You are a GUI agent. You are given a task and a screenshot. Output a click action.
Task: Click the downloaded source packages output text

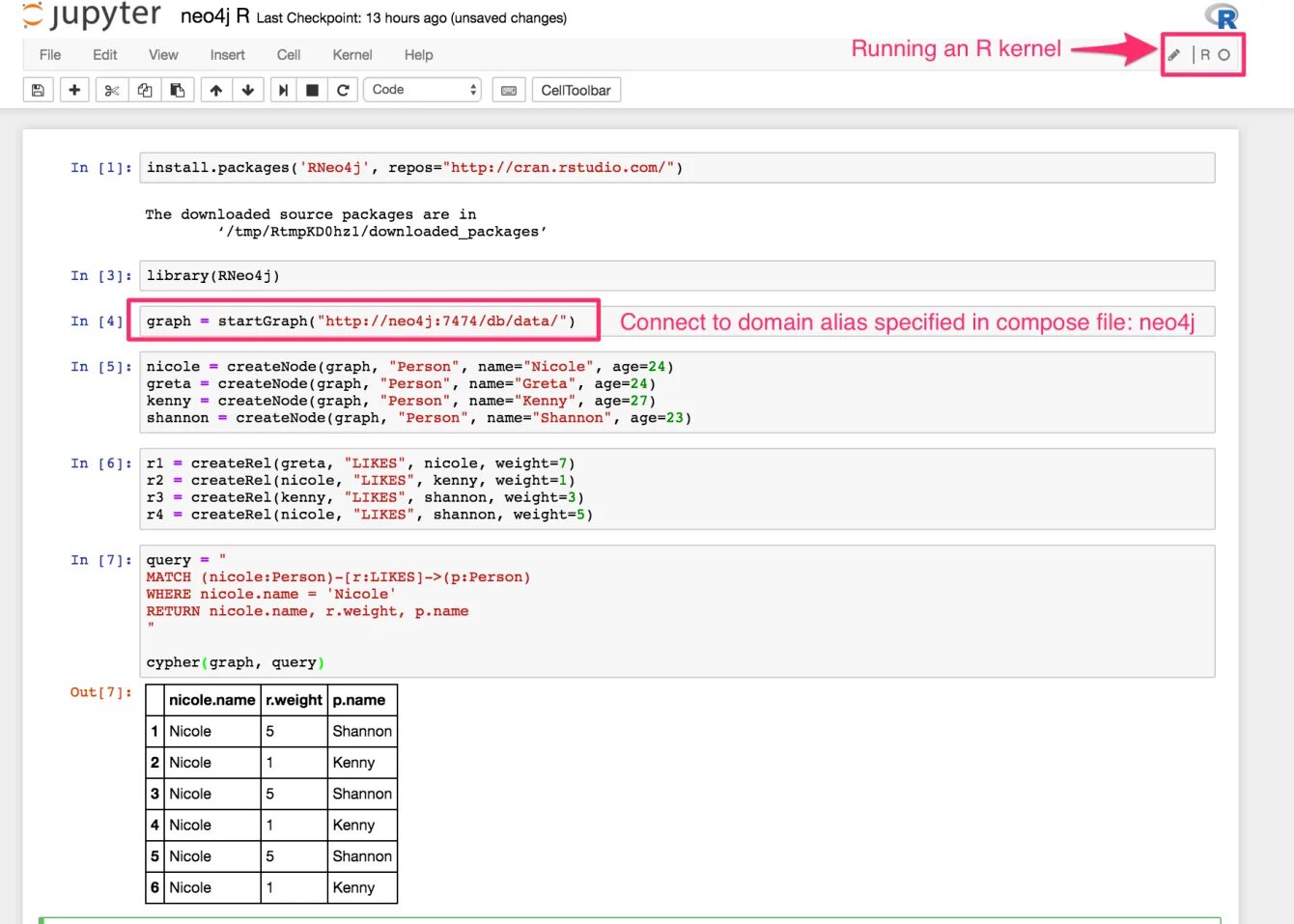(x=346, y=223)
